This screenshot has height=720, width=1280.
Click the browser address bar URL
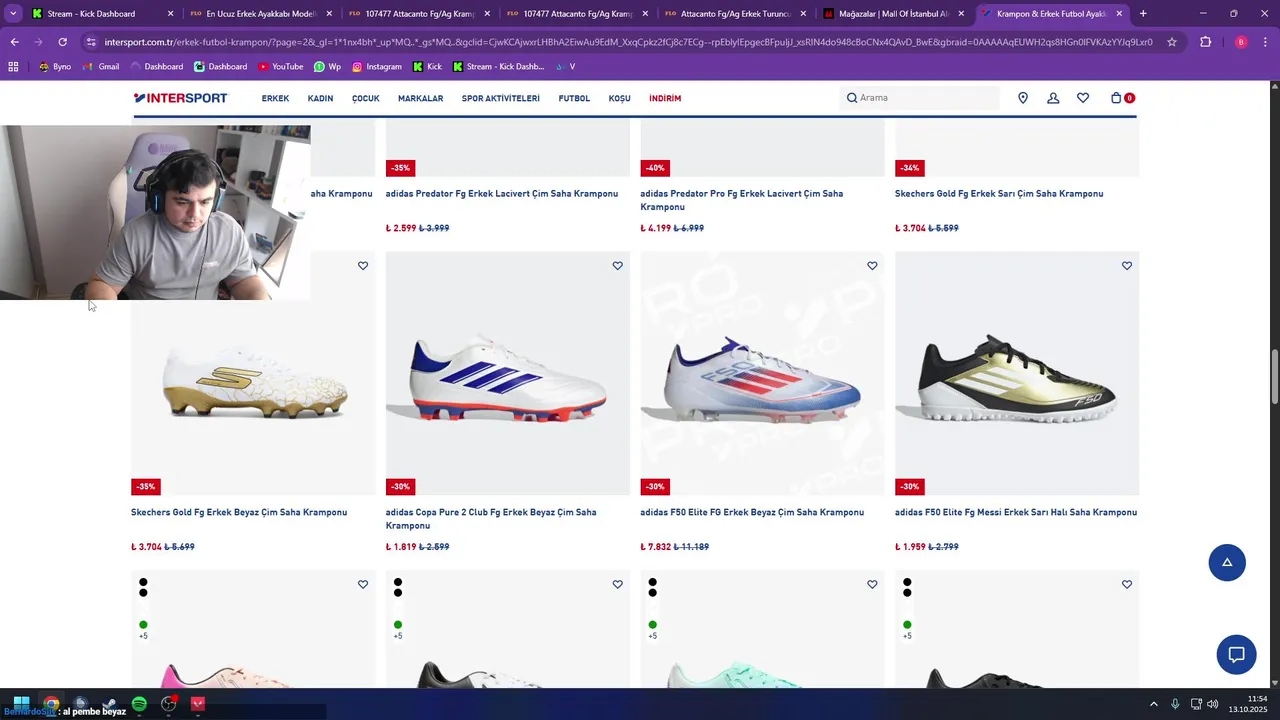tap(628, 42)
